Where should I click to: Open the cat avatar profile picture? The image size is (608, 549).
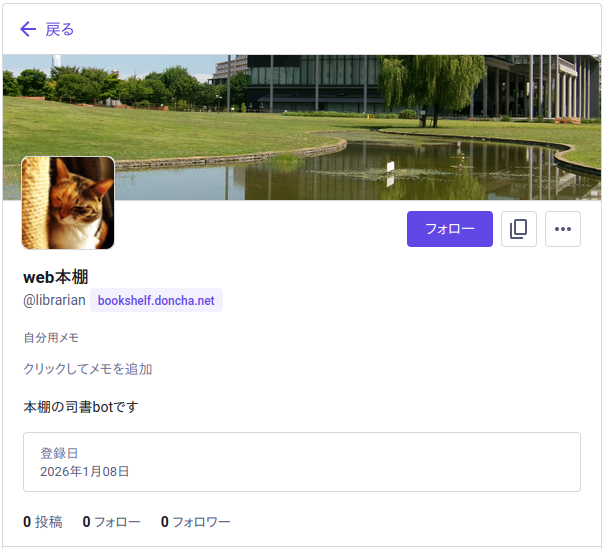click(x=68, y=203)
